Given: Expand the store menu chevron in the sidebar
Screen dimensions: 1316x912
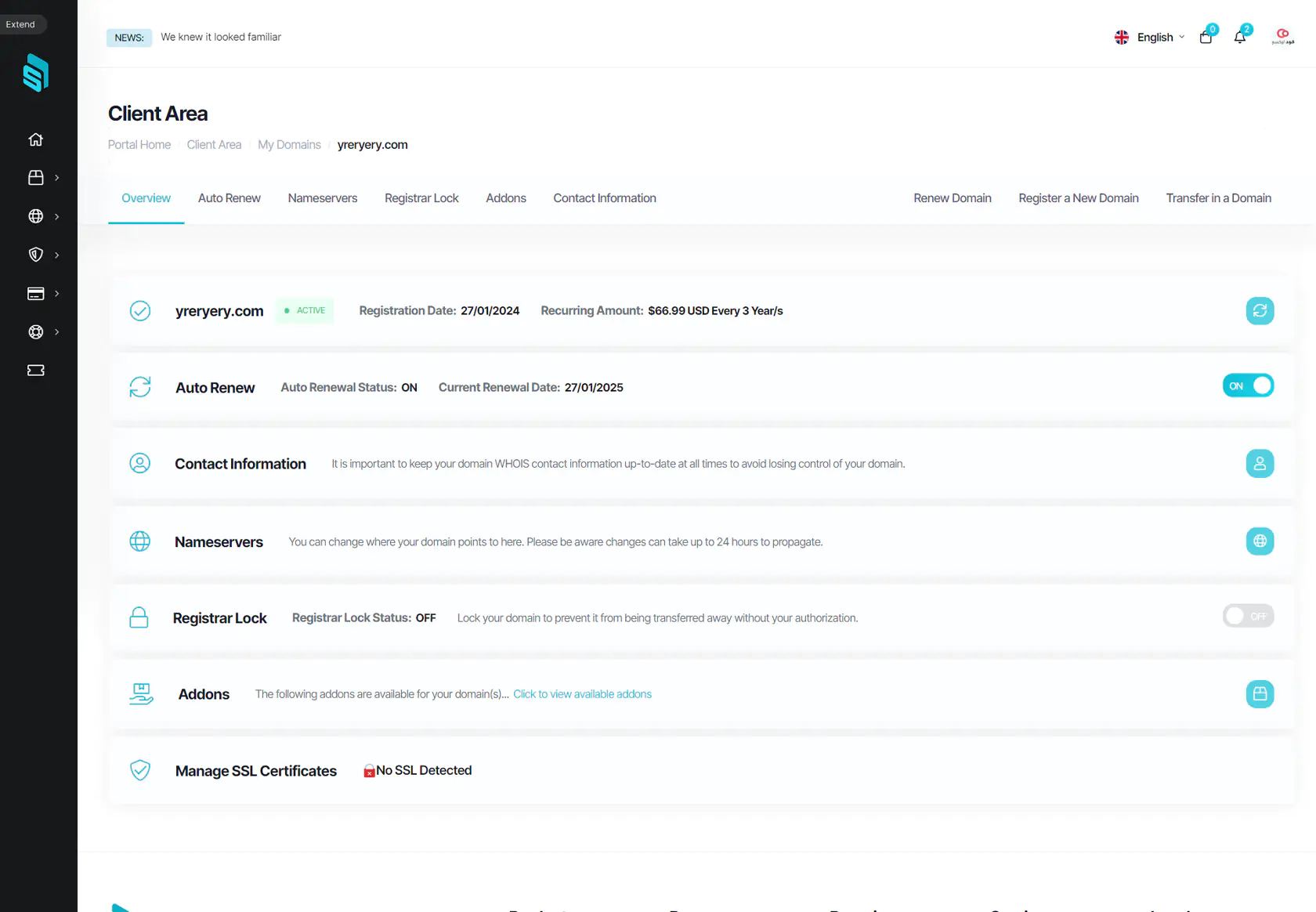Looking at the screenshot, I should 56,178.
